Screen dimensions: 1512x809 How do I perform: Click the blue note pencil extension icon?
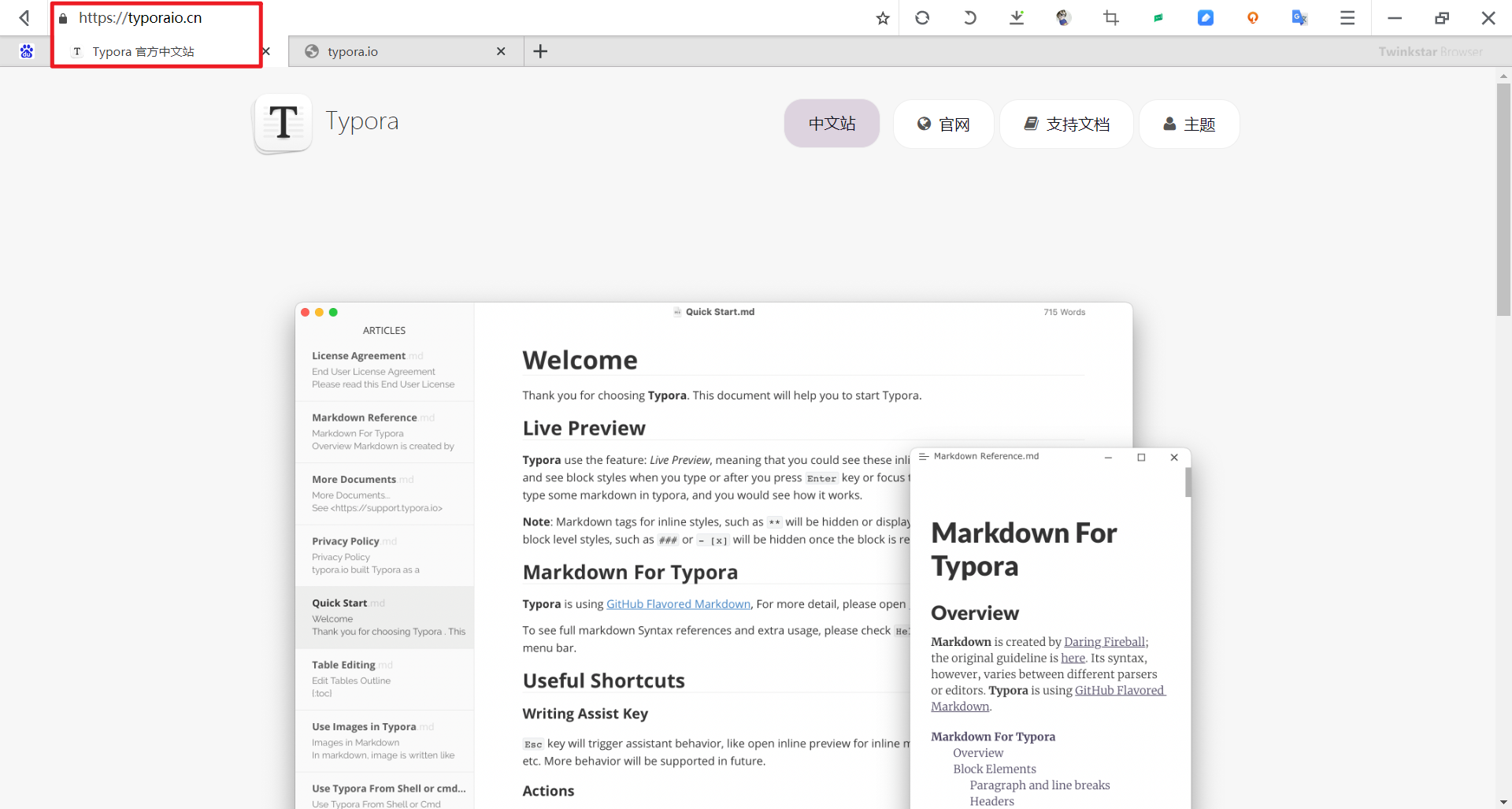(x=1206, y=17)
